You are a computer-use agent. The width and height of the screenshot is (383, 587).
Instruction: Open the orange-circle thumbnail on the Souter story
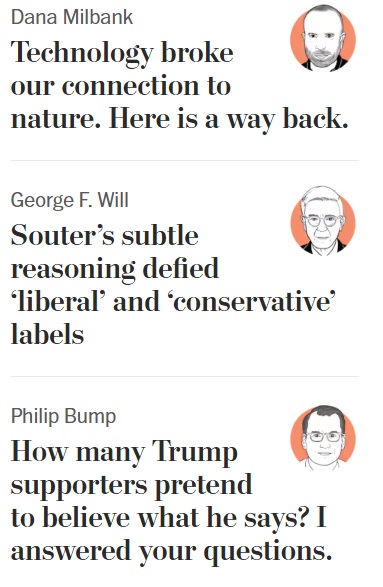323,221
